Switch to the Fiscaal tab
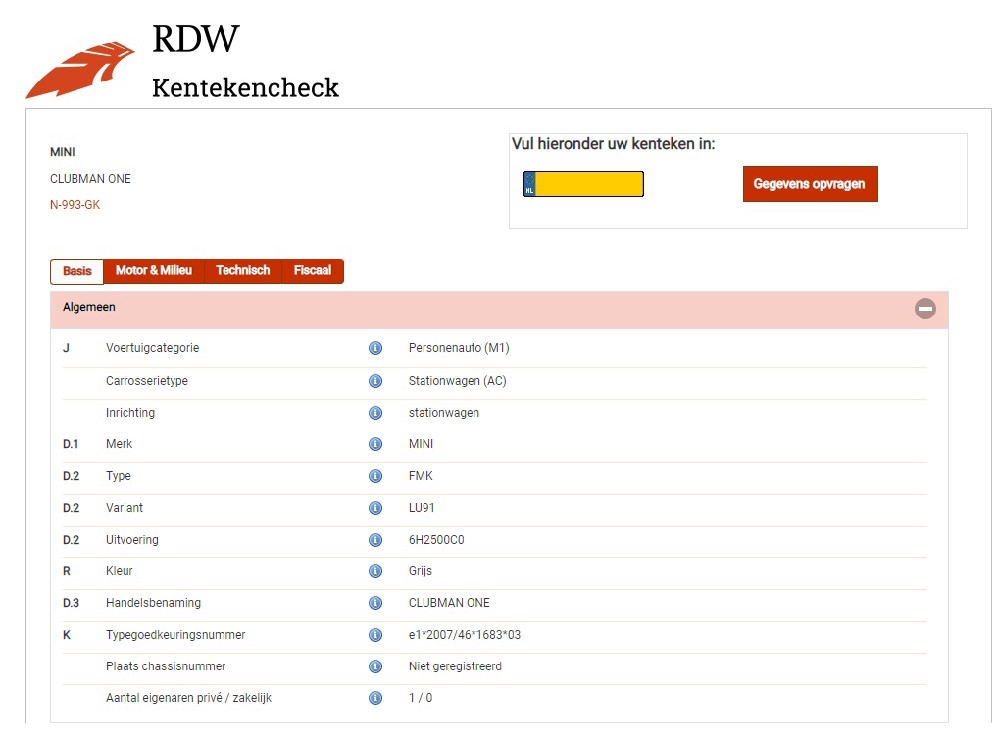 coord(312,271)
